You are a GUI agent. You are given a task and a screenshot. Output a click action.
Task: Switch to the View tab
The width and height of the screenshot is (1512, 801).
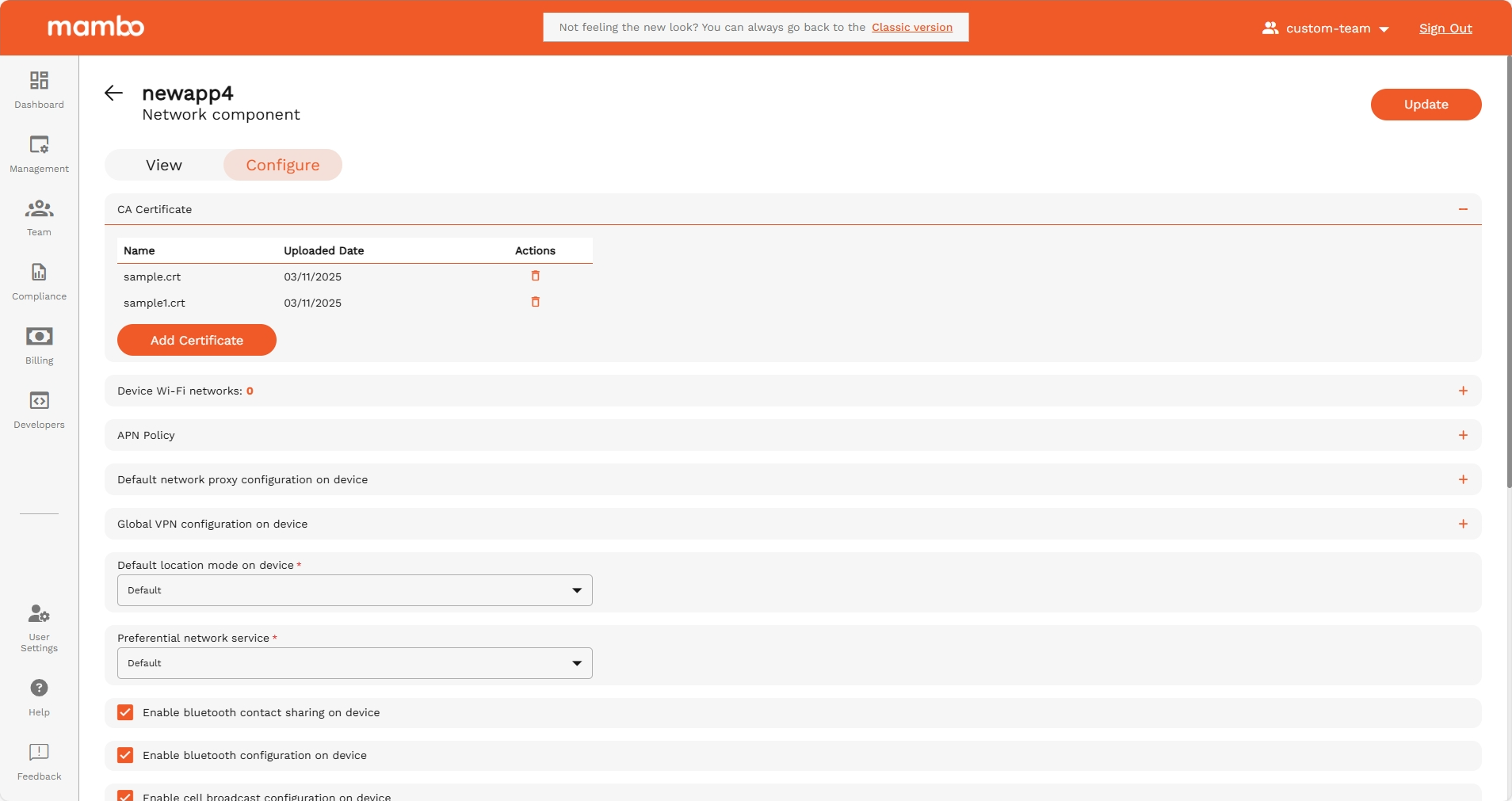(x=164, y=165)
